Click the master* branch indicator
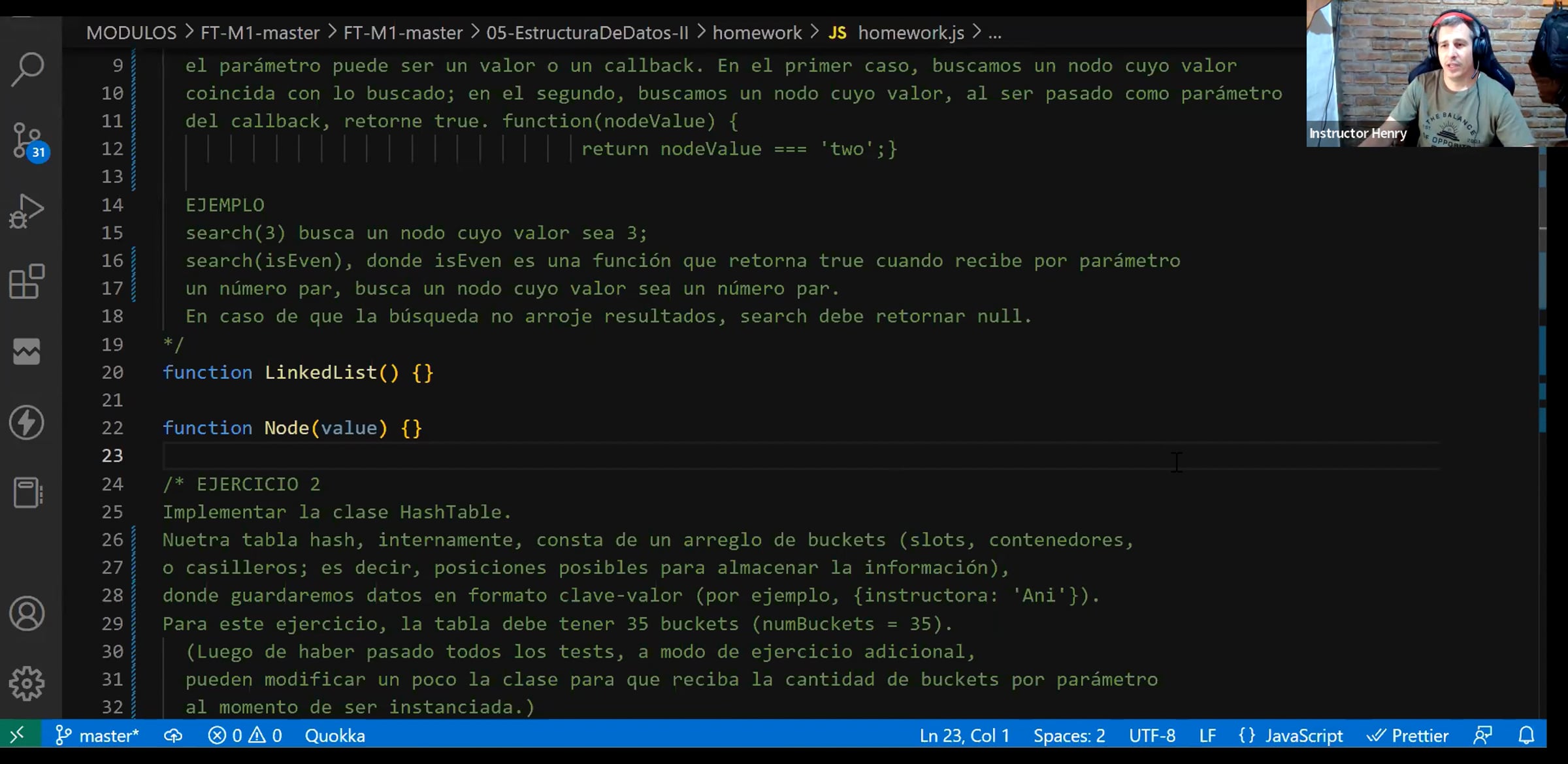1568x764 pixels. coord(98,736)
